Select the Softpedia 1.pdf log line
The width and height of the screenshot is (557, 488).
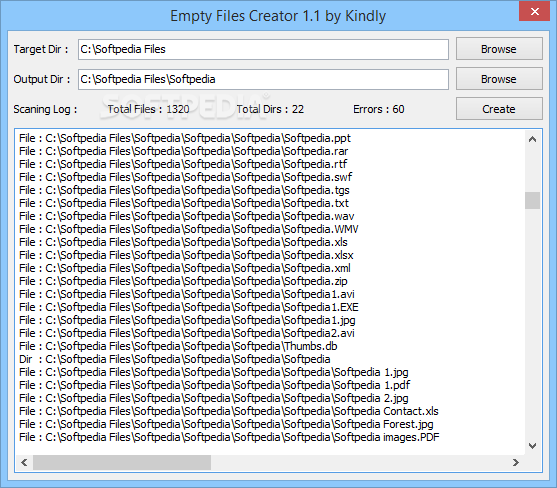click(215, 385)
